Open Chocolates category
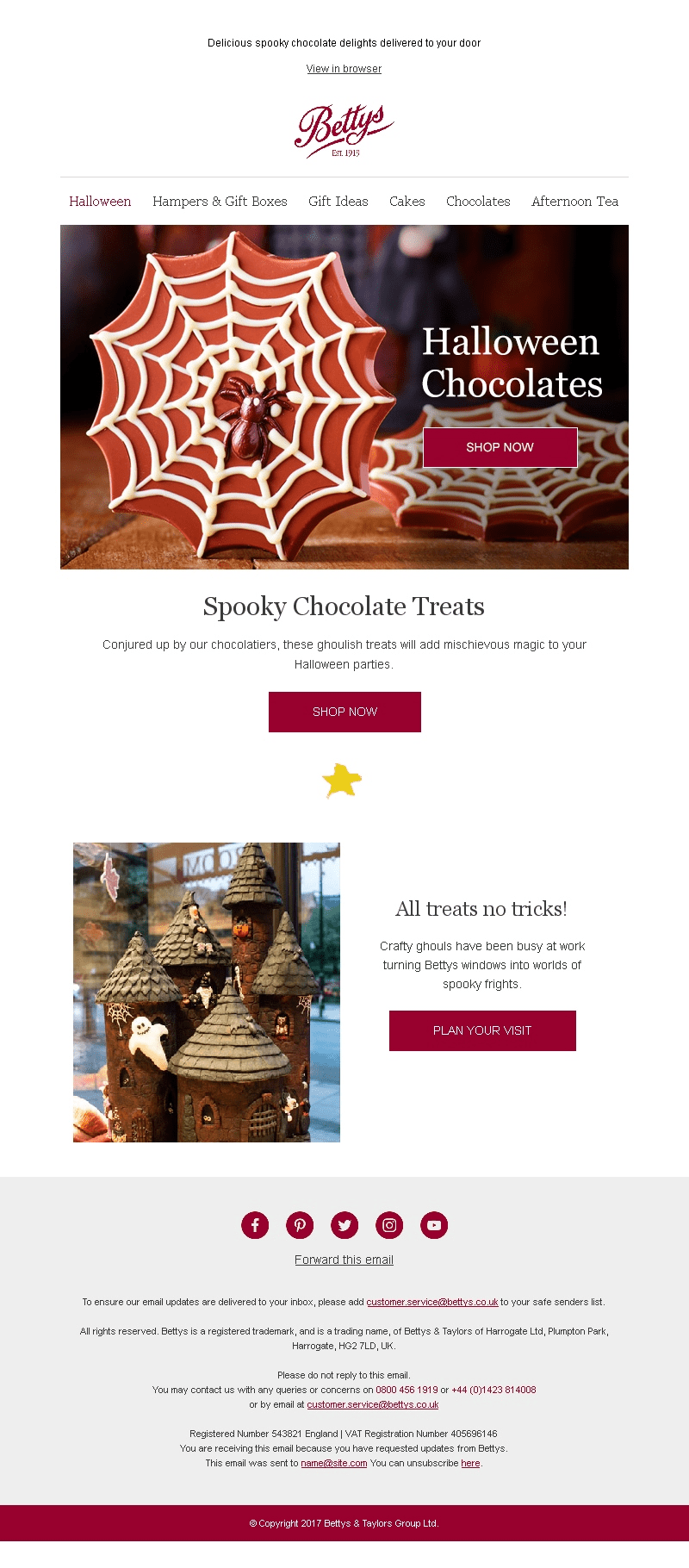 (478, 202)
